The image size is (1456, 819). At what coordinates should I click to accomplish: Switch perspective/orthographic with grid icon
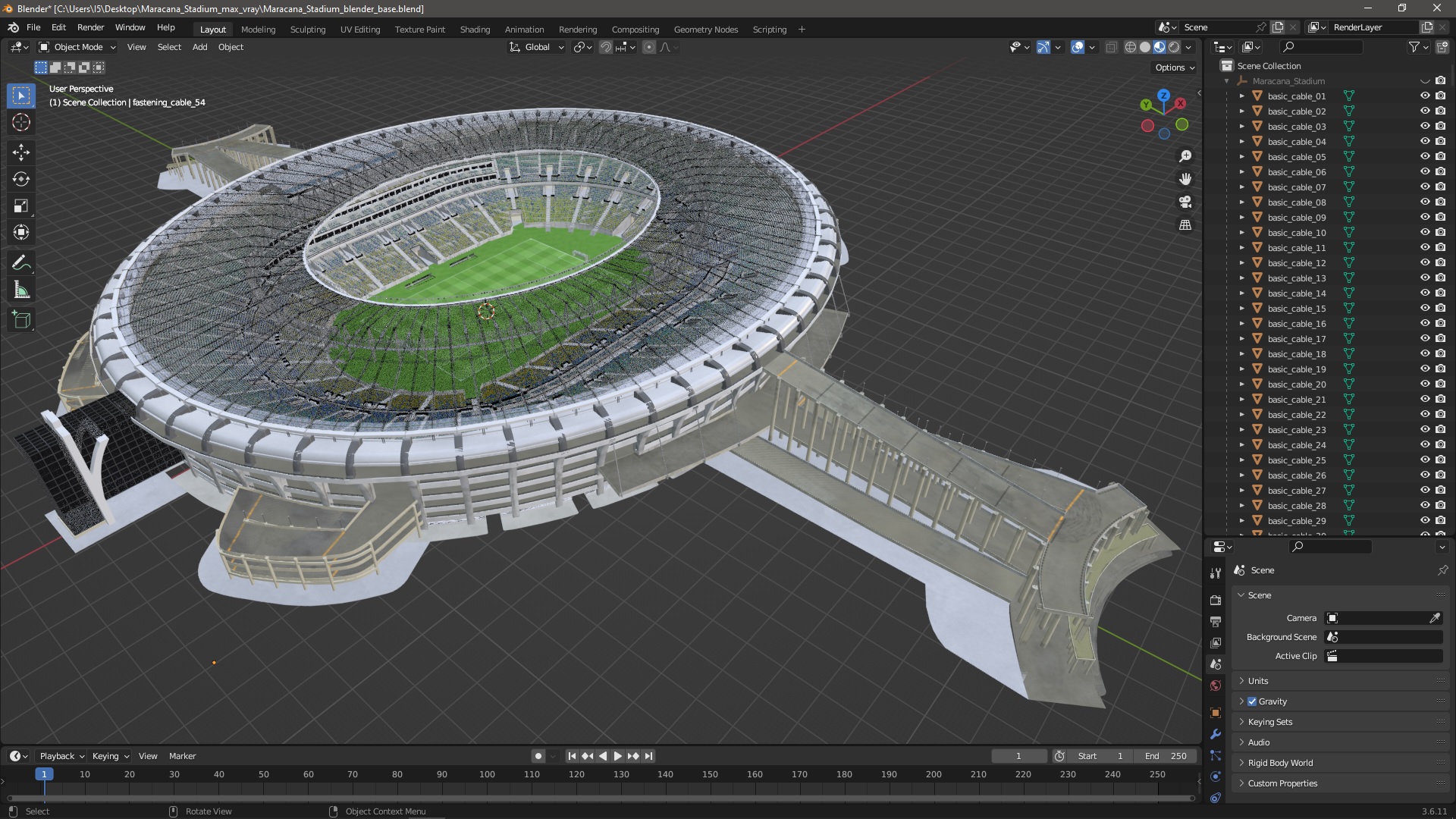[1185, 225]
